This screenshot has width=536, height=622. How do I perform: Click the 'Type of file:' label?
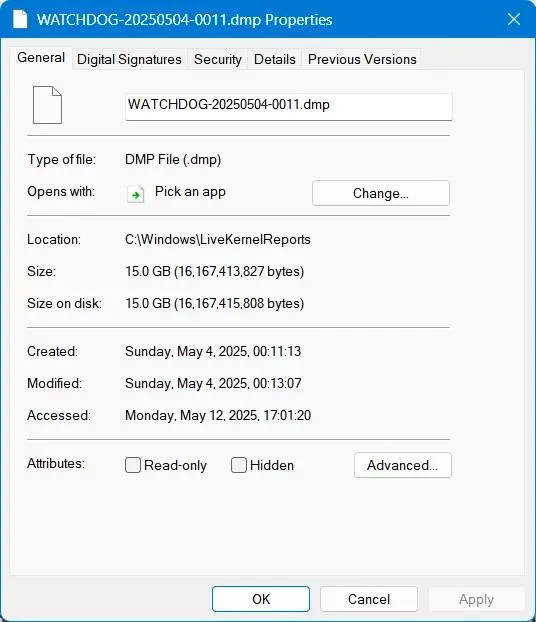(61, 159)
